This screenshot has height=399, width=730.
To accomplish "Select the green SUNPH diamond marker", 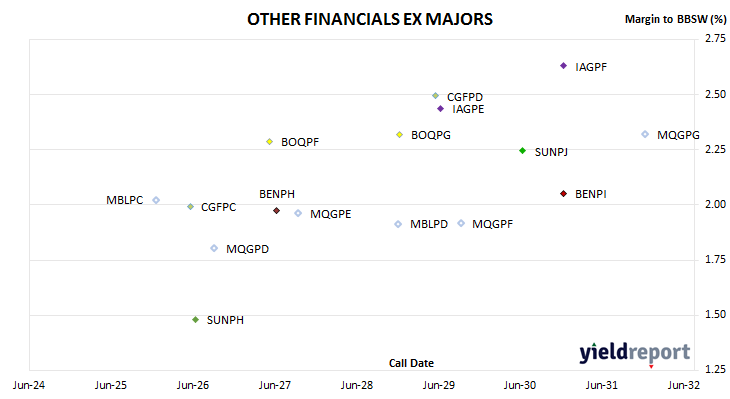I will 196,320.
